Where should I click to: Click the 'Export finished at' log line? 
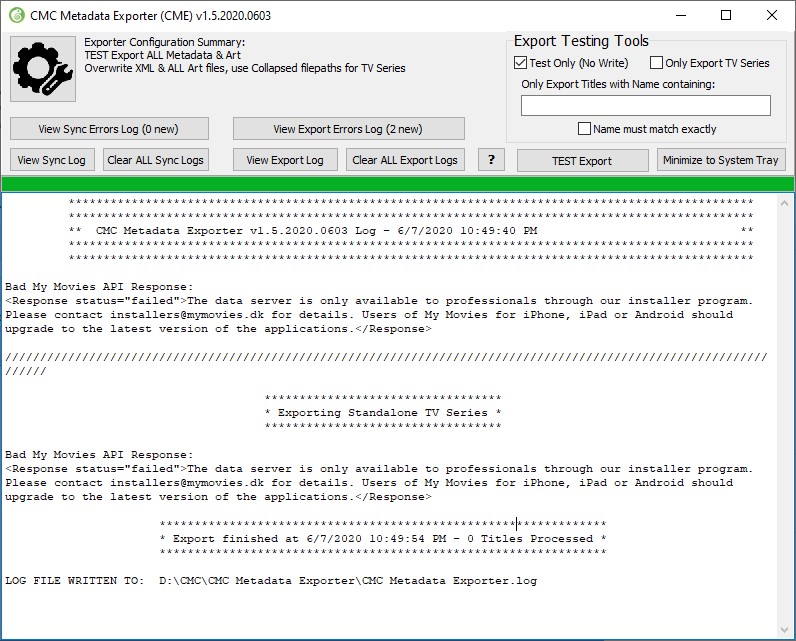coord(383,538)
